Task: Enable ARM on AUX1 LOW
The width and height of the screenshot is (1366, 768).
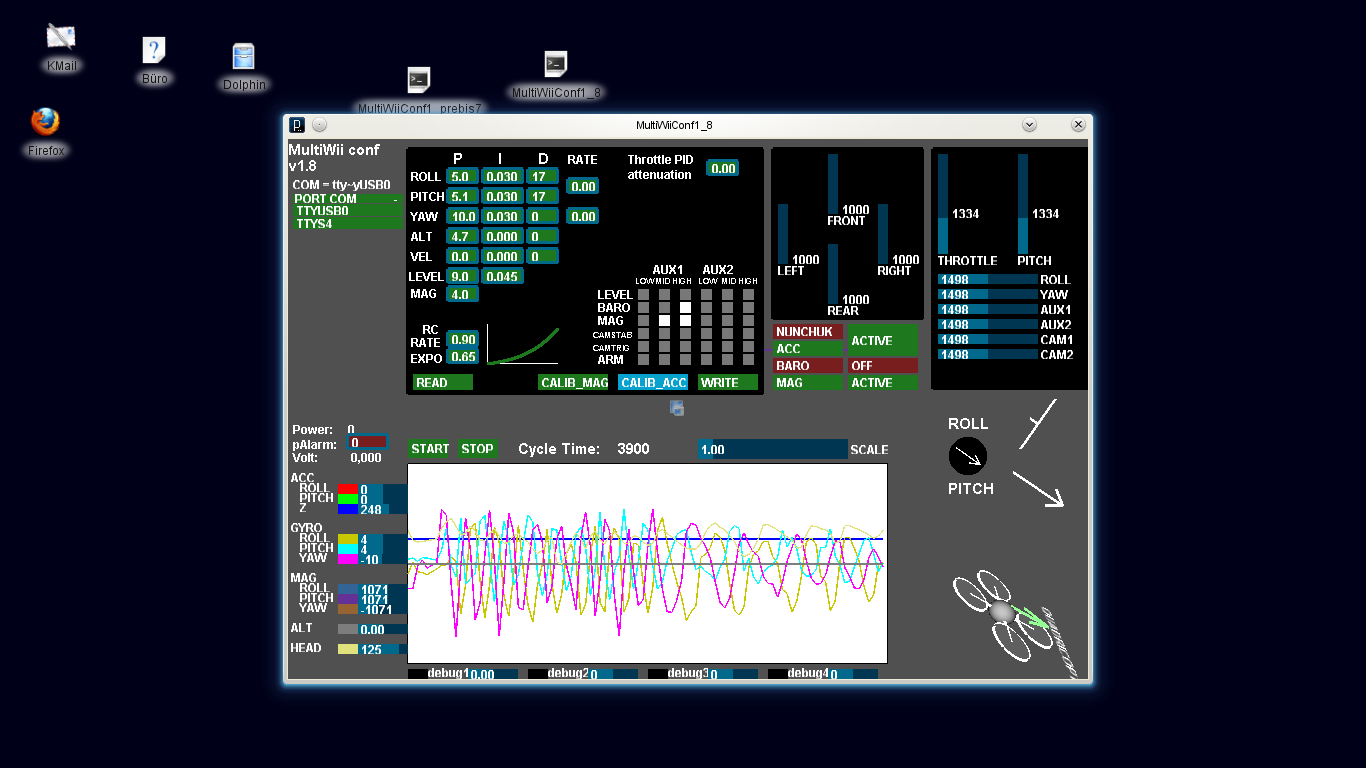Action: pos(643,360)
